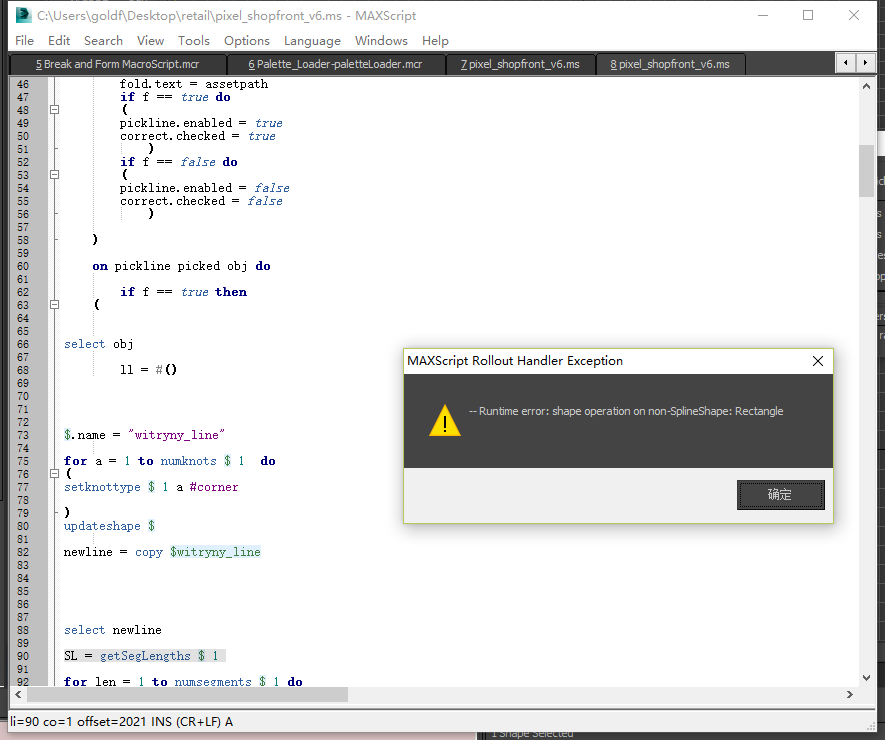Collapse the for-loop fold at line 76
Screen dimensions: 885x740
coord(55,474)
